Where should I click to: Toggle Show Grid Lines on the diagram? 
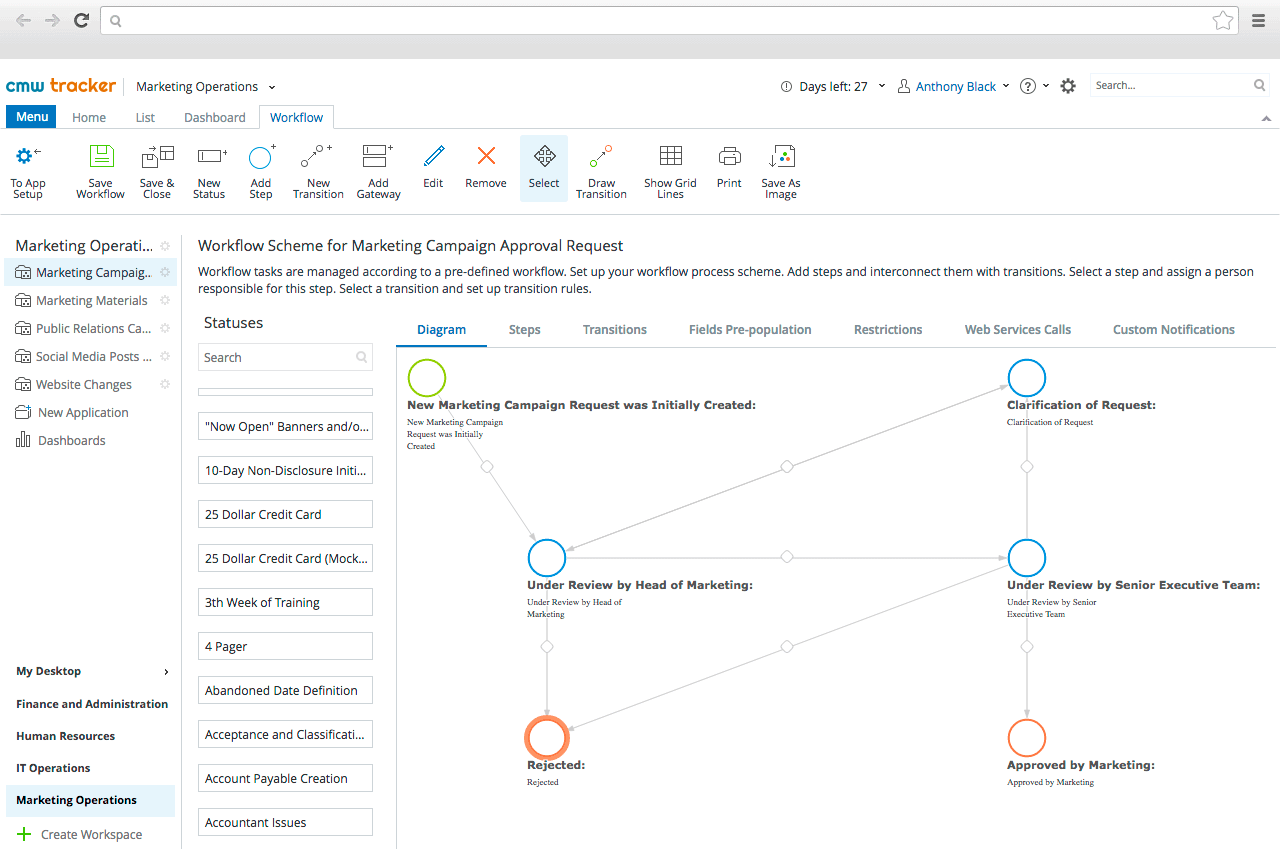tap(669, 168)
